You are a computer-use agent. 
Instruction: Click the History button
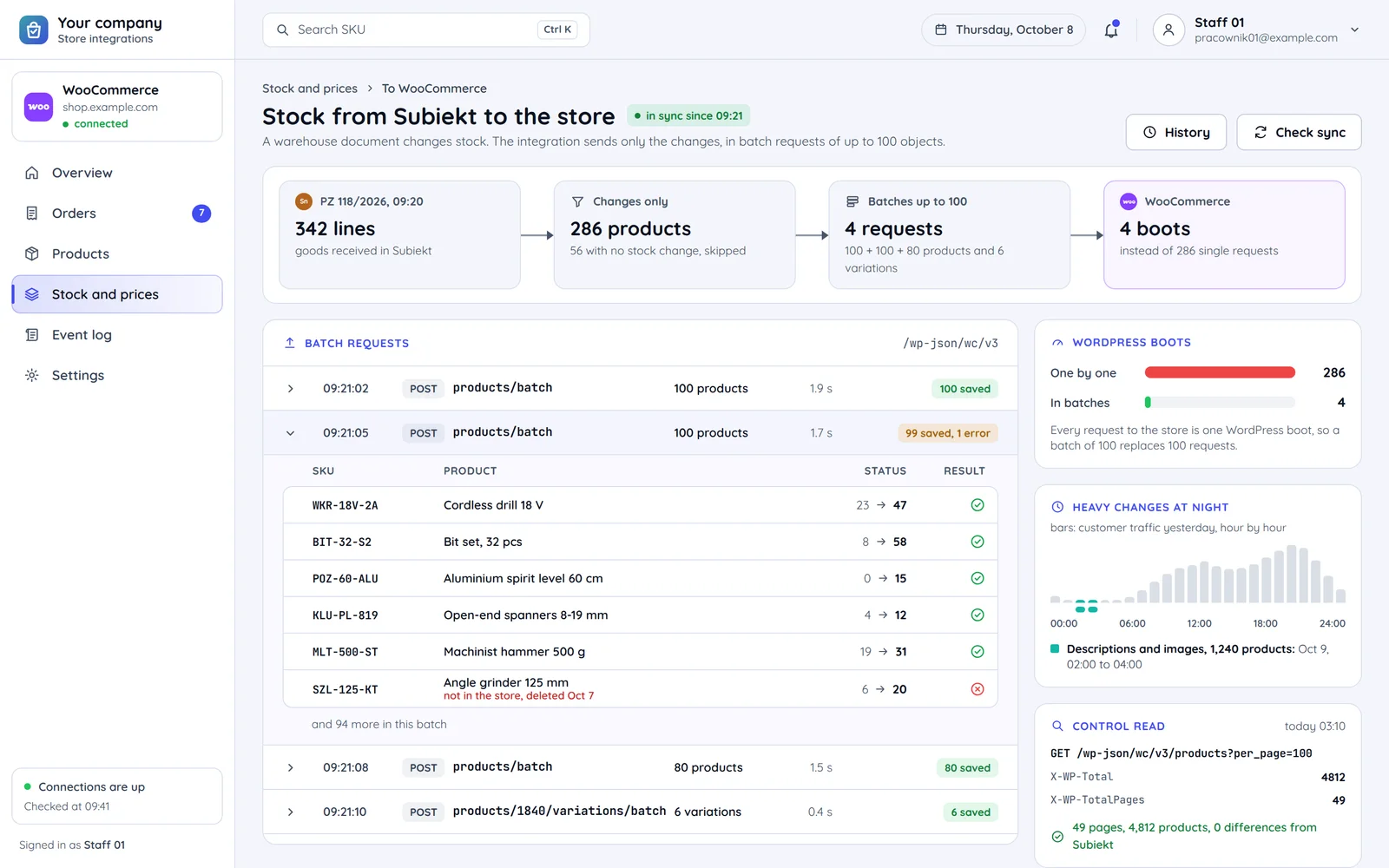pyautogui.click(x=1176, y=132)
